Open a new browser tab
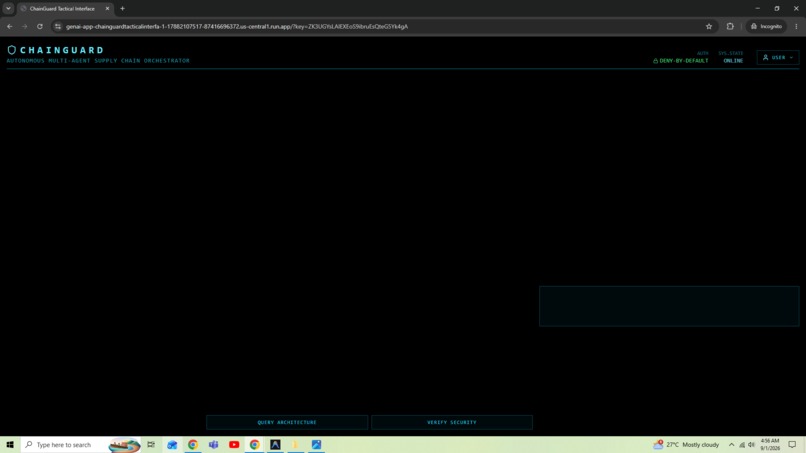The image size is (806, 453). click(x=122, y=9)
